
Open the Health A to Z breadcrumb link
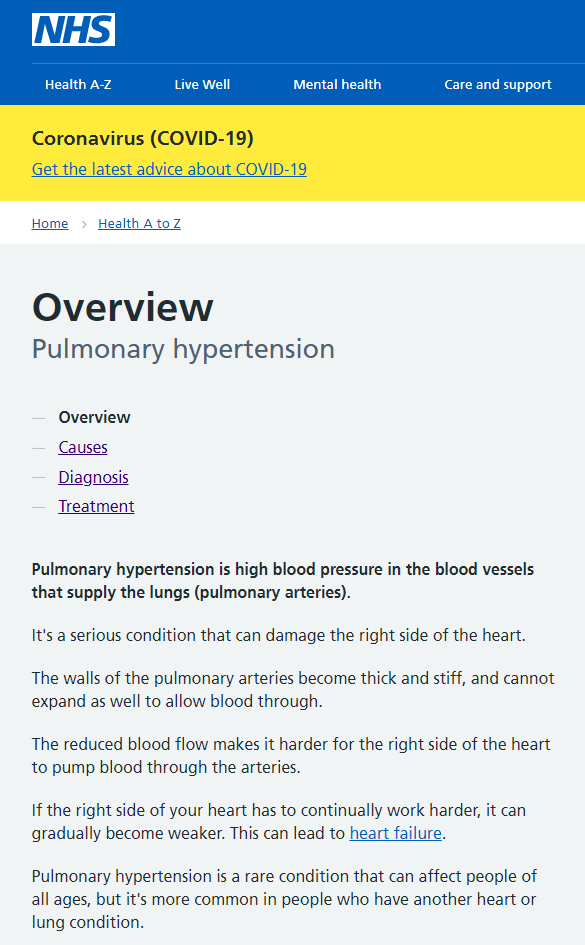point(139,224)
